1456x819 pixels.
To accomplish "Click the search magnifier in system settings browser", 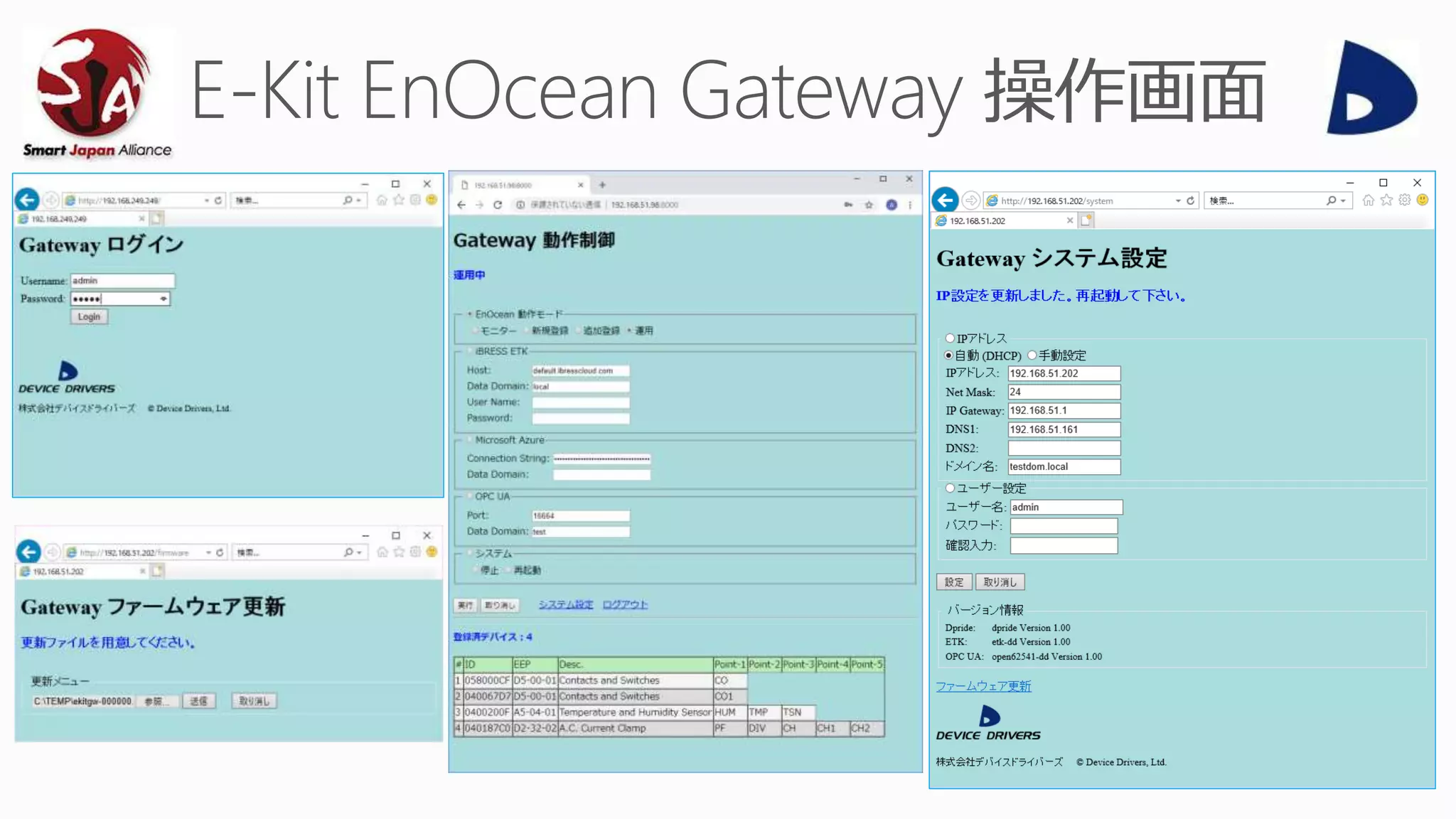I will tap(1331, 201).
